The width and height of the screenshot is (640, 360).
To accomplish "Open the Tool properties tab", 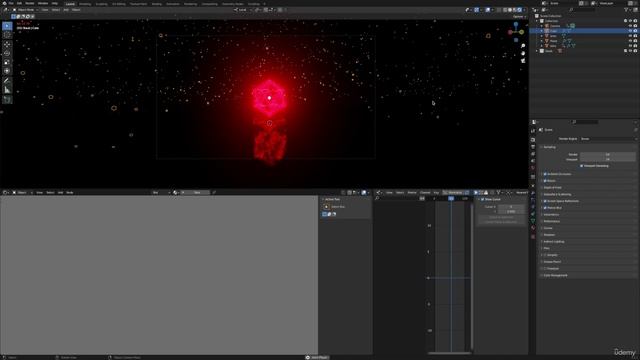I will tap(533, 131).
